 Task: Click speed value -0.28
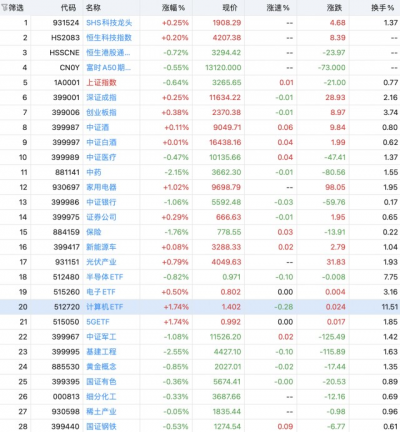coord(284,307)
